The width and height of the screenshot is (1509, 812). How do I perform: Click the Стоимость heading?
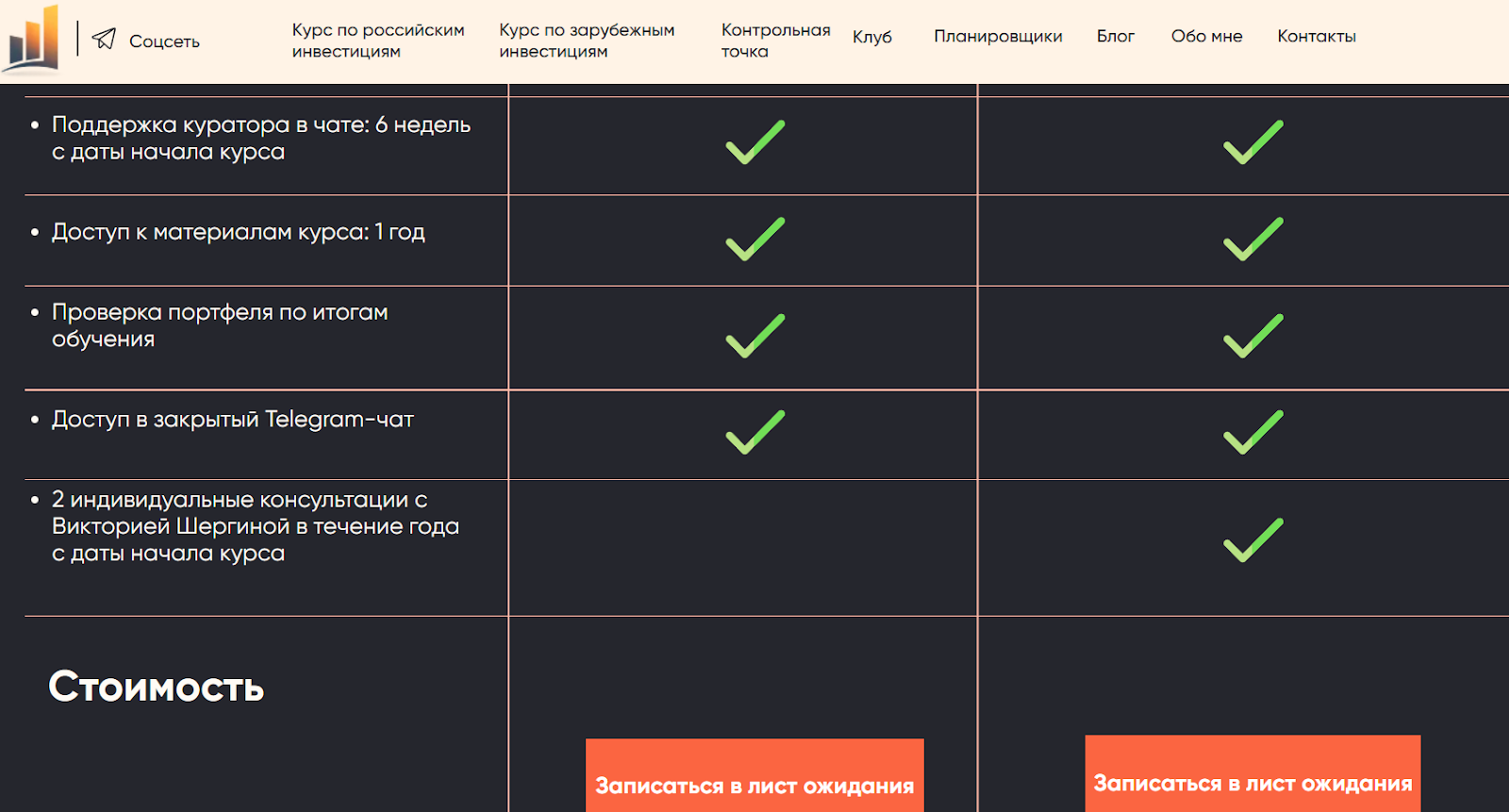coord(157,687)
